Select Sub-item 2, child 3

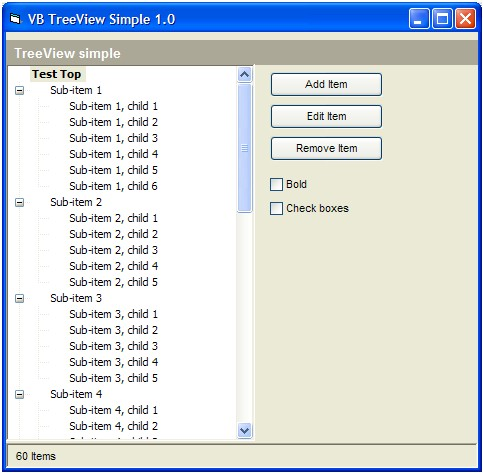point(113,250)
